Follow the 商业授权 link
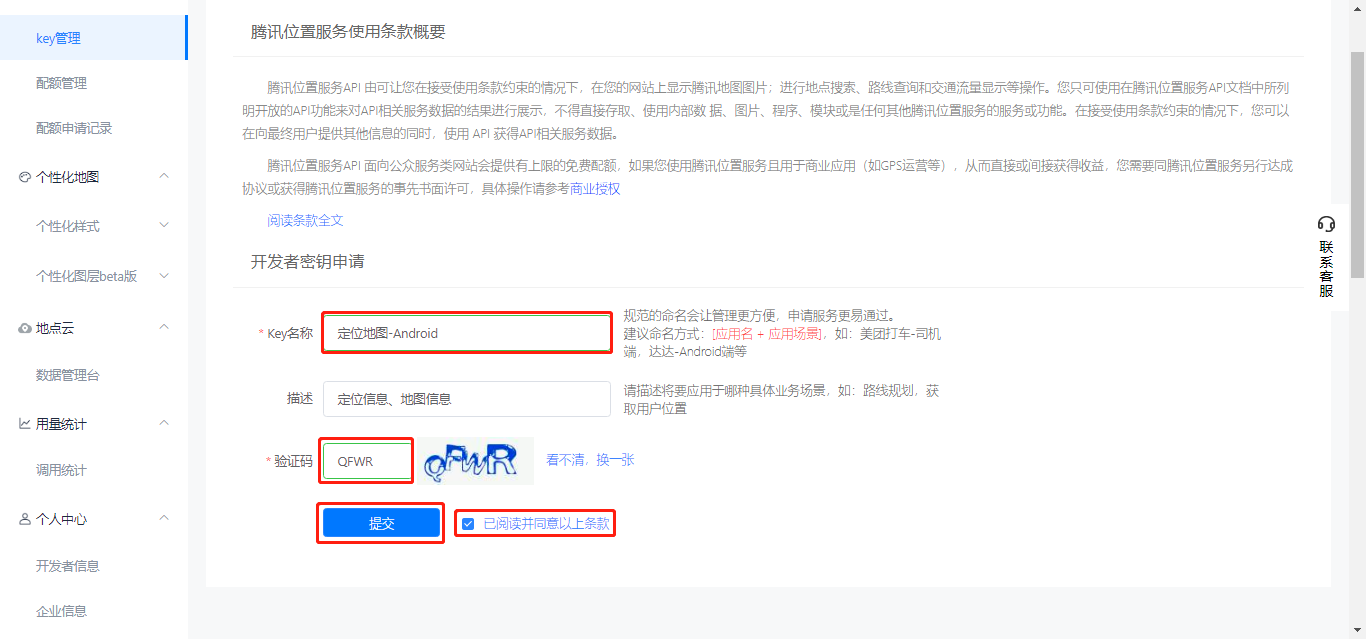The image size is (1366, 639). [595, 188]
